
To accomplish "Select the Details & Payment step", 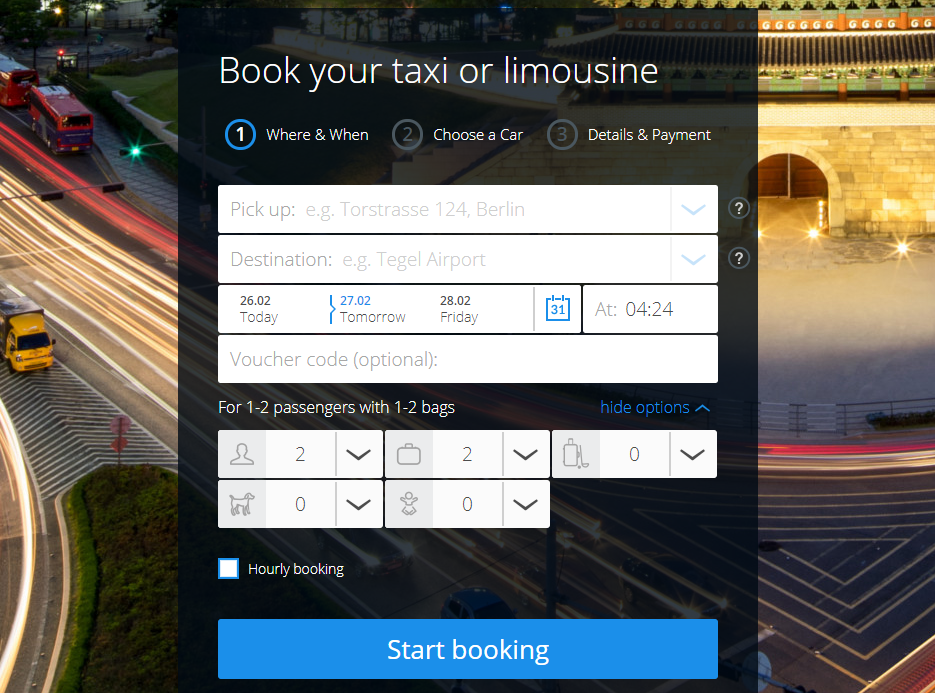I will click(649, 135).
